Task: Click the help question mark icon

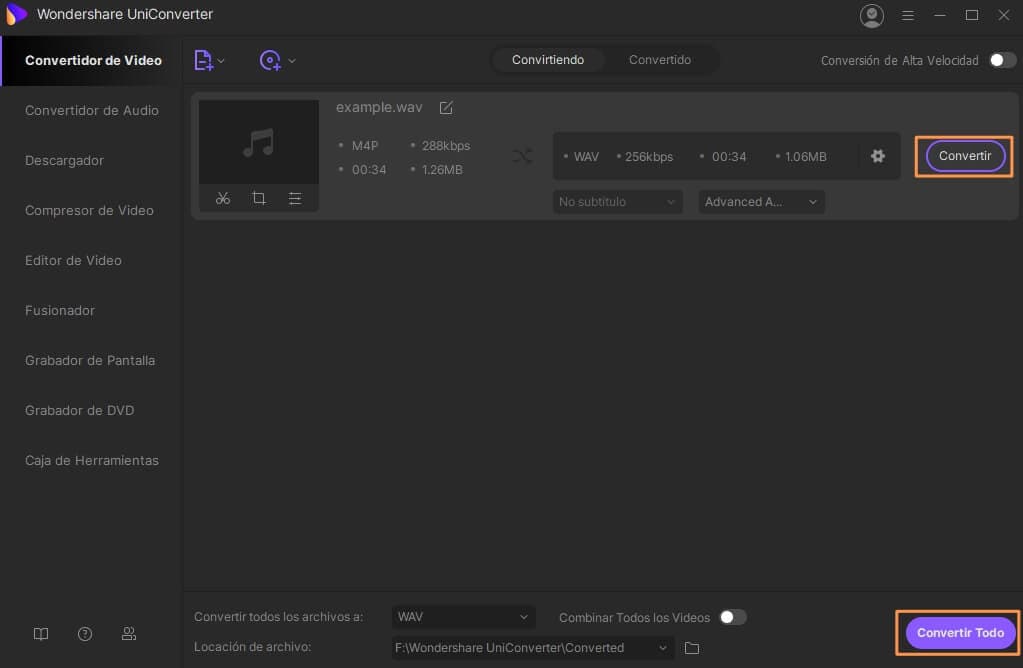Action: click(85, 634)
